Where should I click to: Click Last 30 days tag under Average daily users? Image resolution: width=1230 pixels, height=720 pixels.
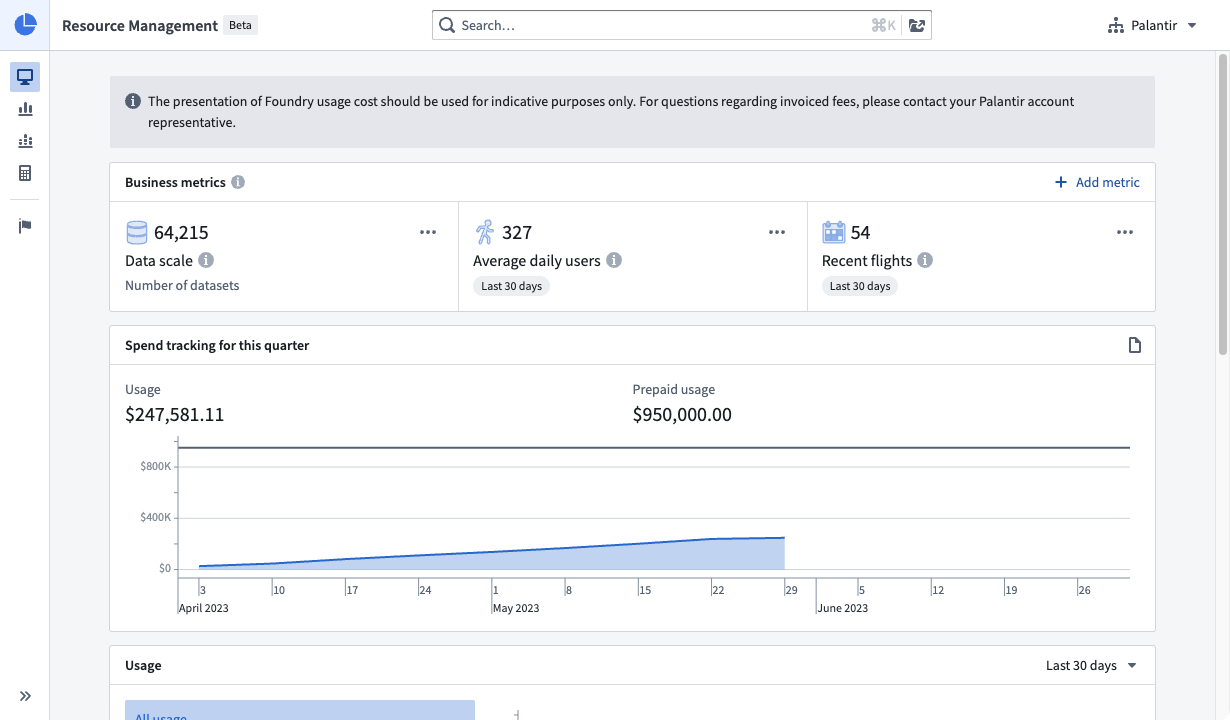click(x=511, y=286)
